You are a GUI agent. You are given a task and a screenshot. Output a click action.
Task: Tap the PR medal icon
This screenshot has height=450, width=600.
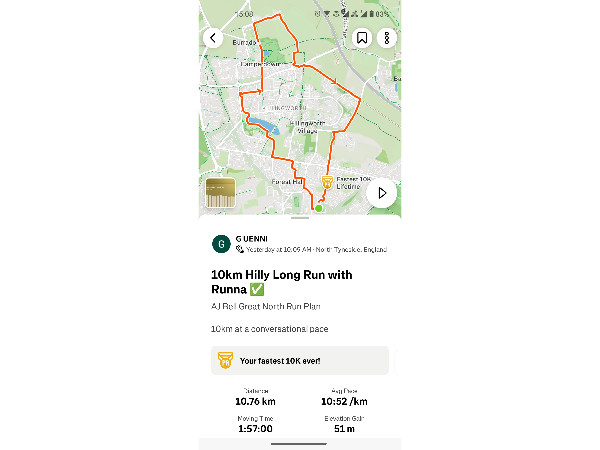tap(225, 360)
